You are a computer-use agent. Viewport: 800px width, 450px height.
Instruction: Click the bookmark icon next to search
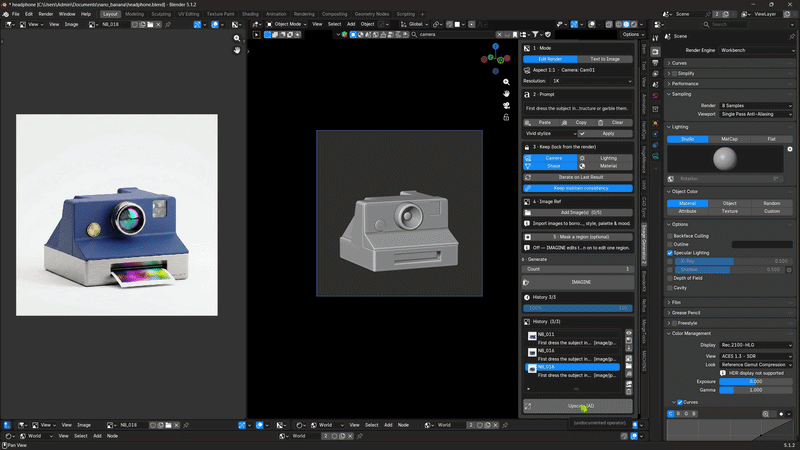coord(515,35)
